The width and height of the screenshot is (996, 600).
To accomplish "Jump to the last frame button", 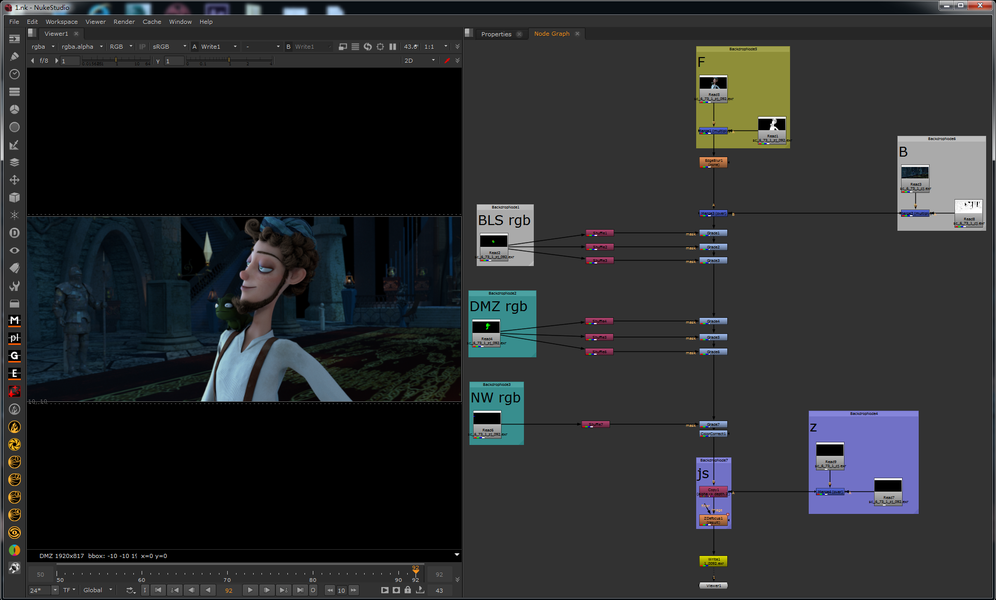I will (x=300, y=590).
